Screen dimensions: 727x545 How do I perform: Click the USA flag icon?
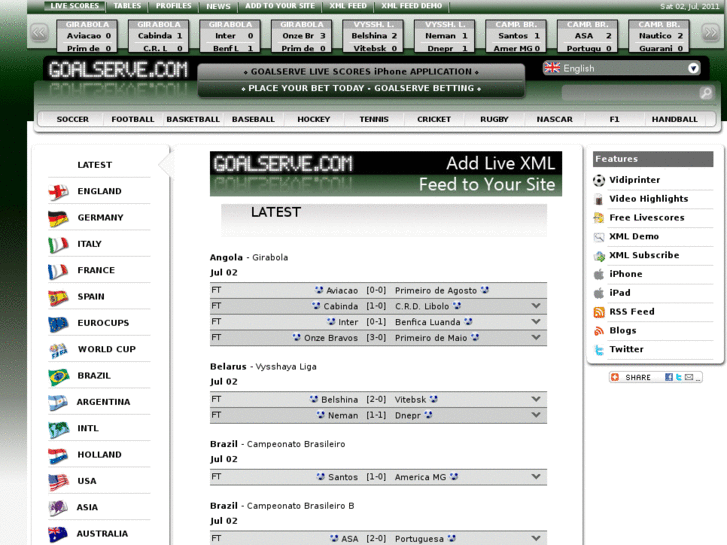[58, 482]
